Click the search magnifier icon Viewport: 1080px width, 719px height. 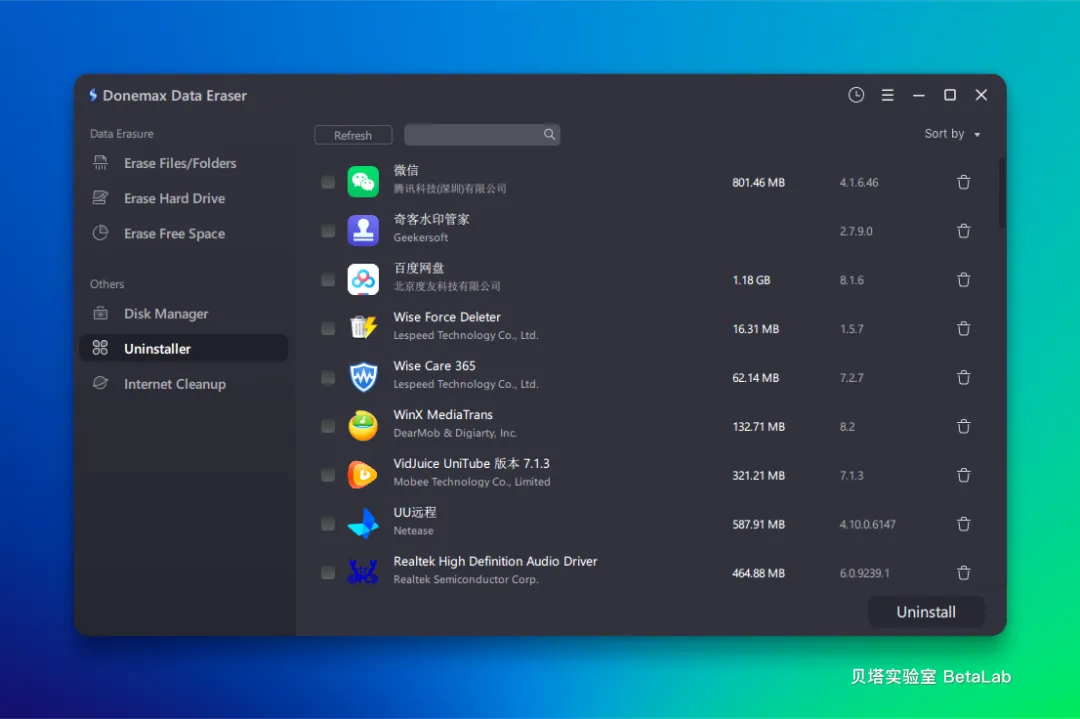(x=549, y=134)
